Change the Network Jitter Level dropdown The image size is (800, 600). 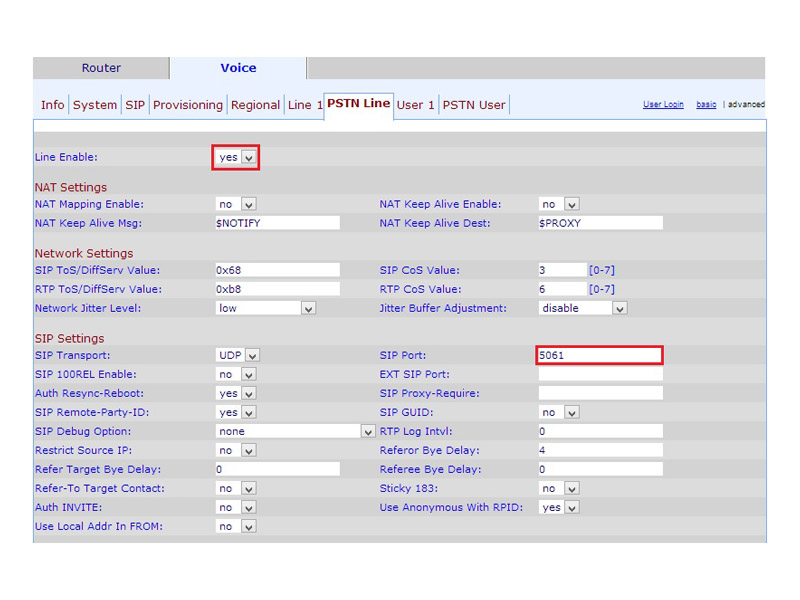[x=266, y=308]
